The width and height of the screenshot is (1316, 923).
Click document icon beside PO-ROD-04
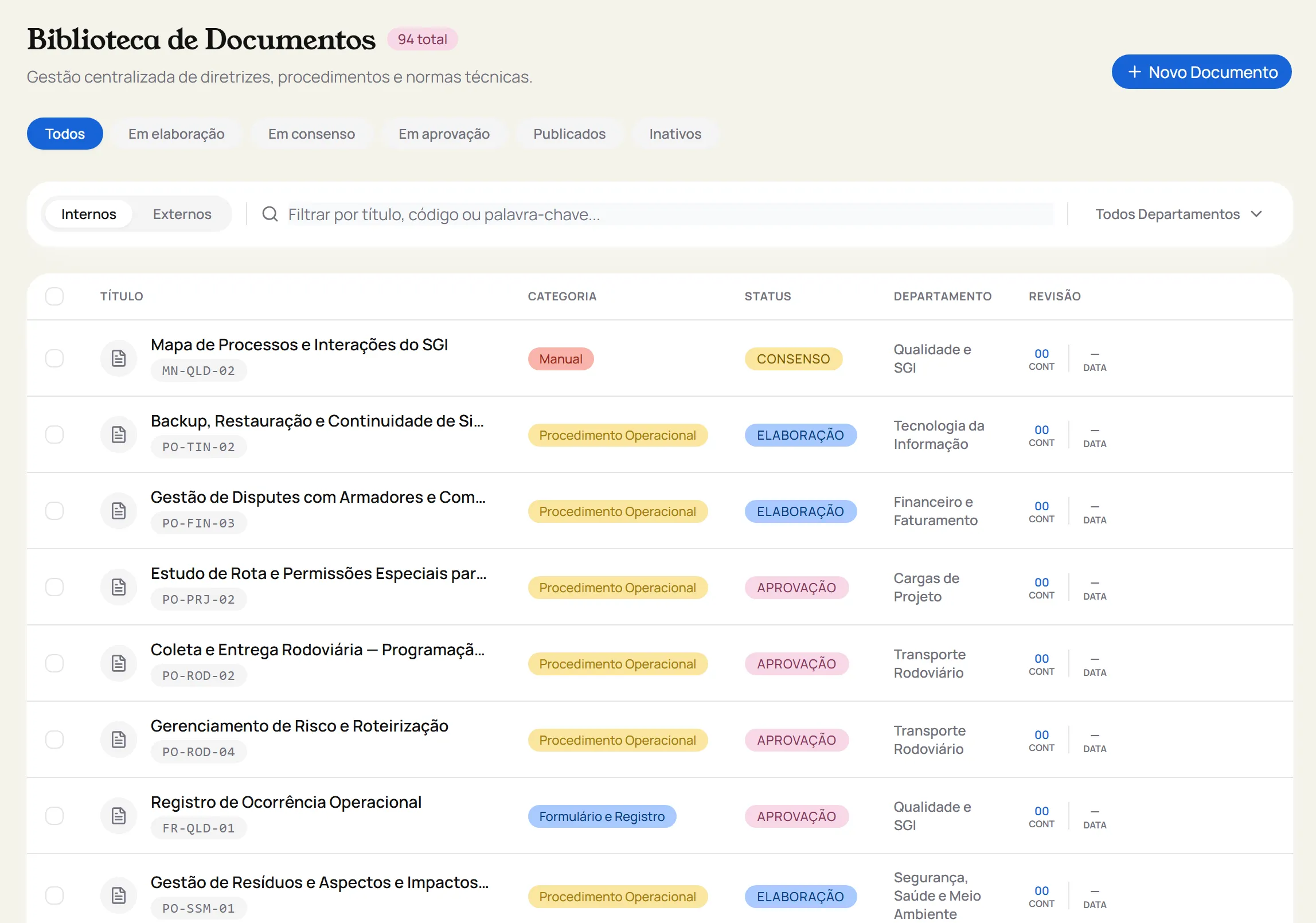pyautogui.click(x=119, y=740)
